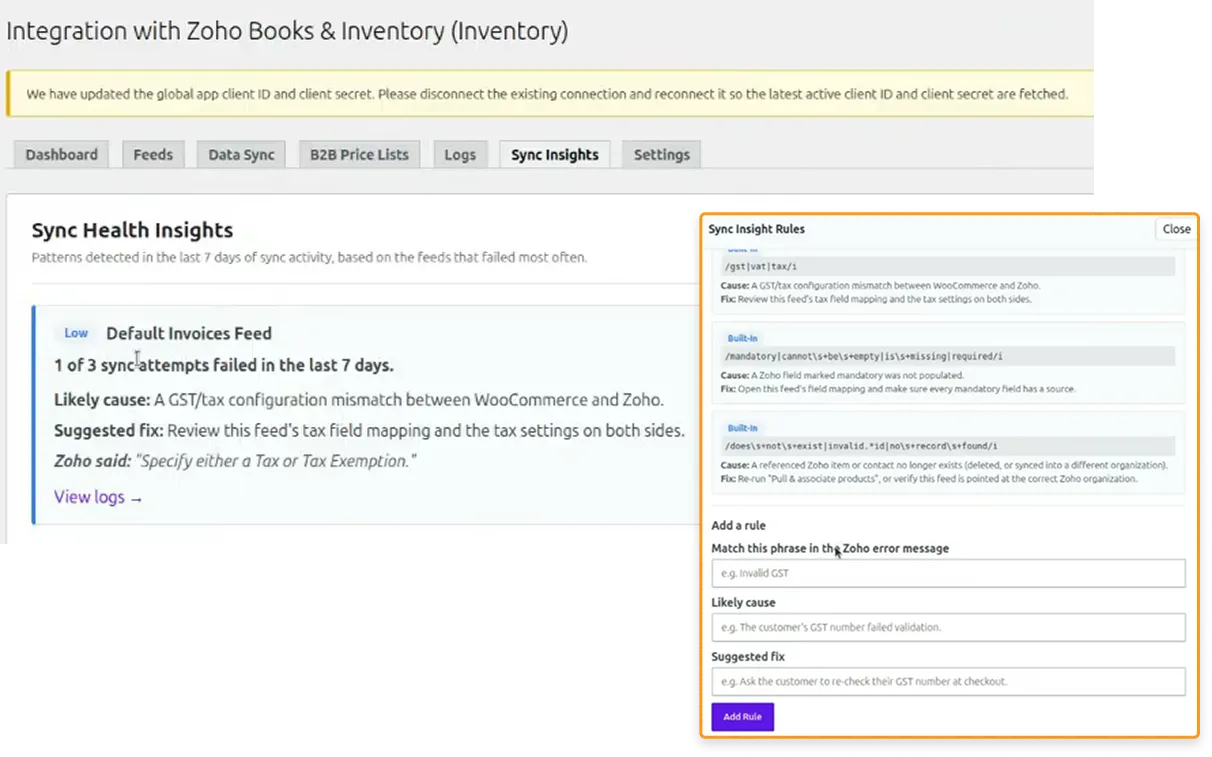Open the Settings tab

click(x=662, y=154)
